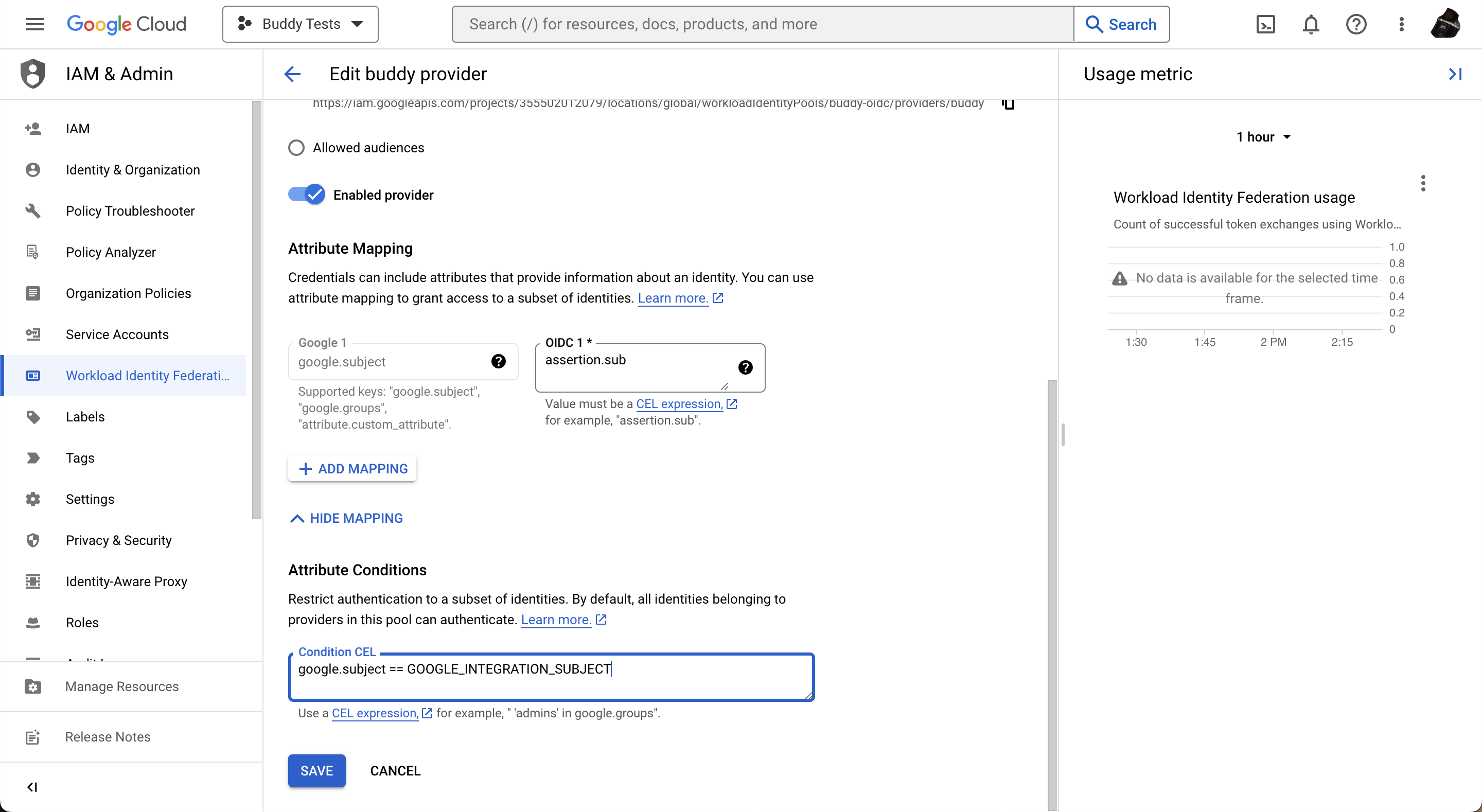Click the Privacy & Security shield icon
The height and width of the screenshot is (812, 1482).
pos(33,540)
